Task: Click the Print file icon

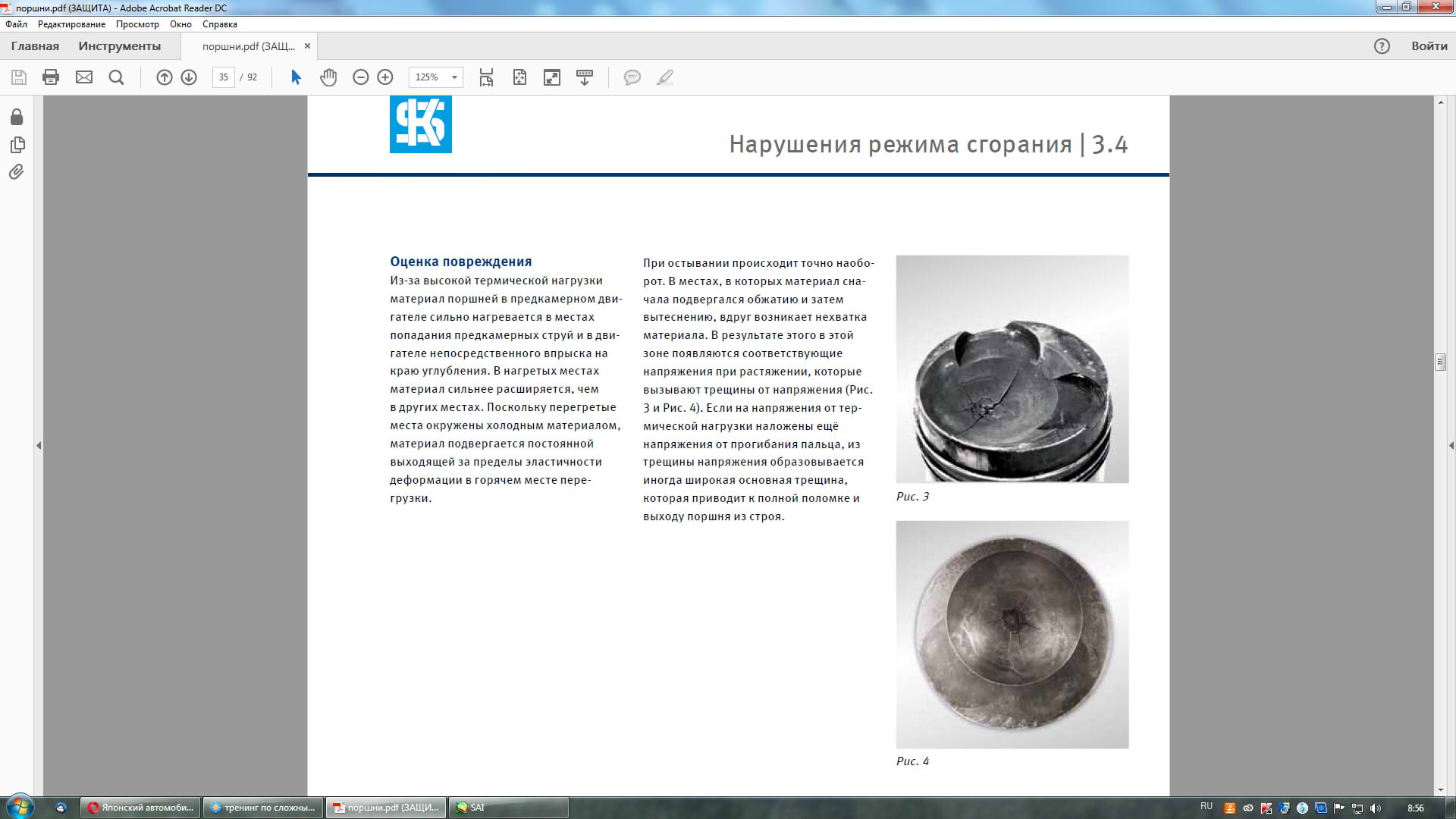Action: [51, 77]
